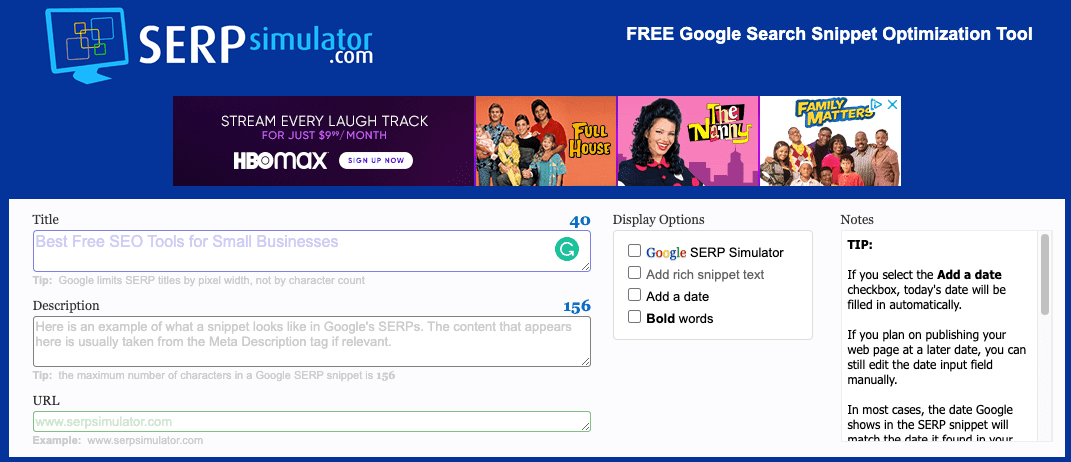Image resolution: width=1071 pixels, height=462 pixels.
Task: Click the green Grammarly icon in Title field
Action: 566,250
